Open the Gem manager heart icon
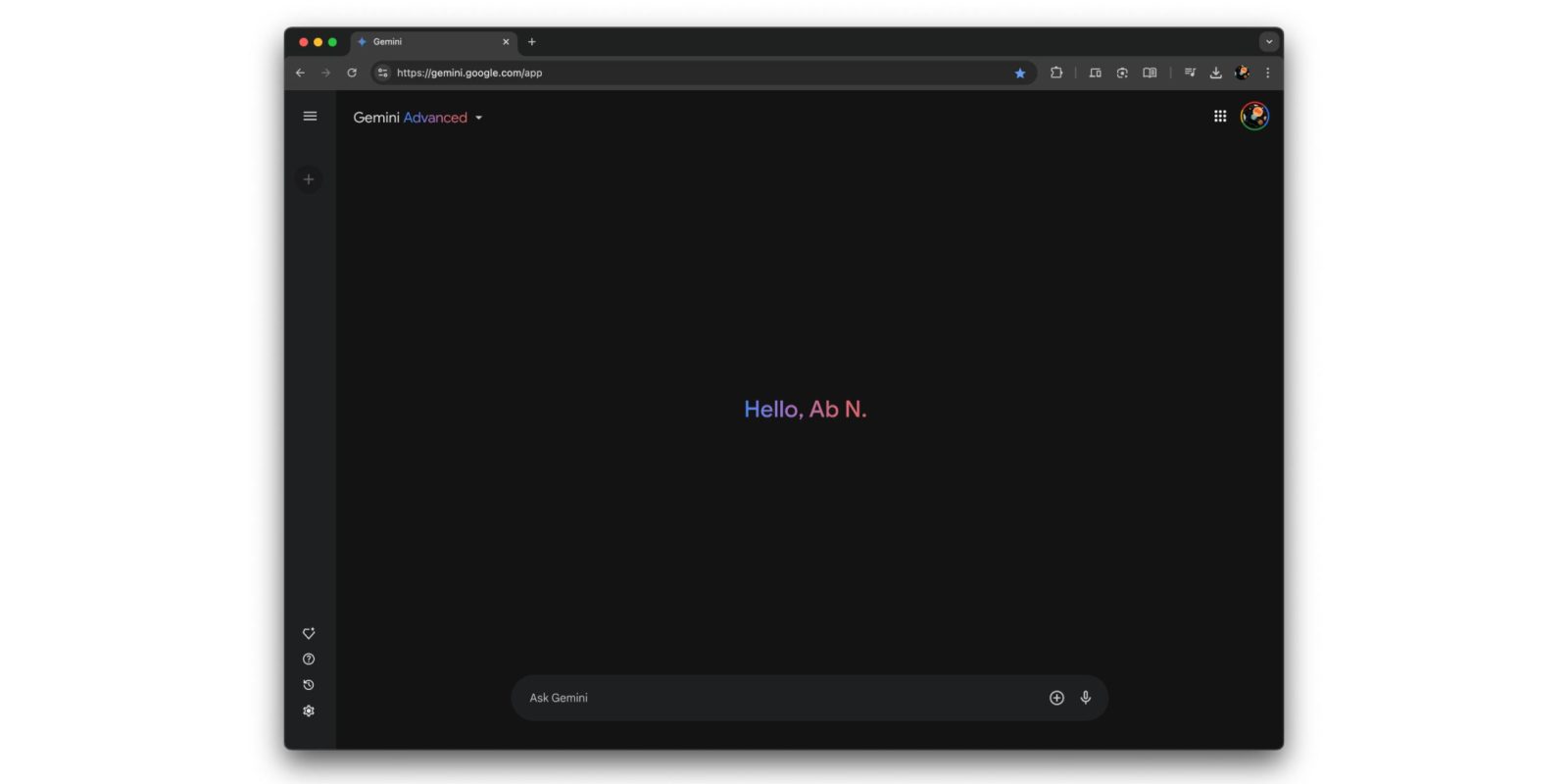 click(x=309, y=633)
